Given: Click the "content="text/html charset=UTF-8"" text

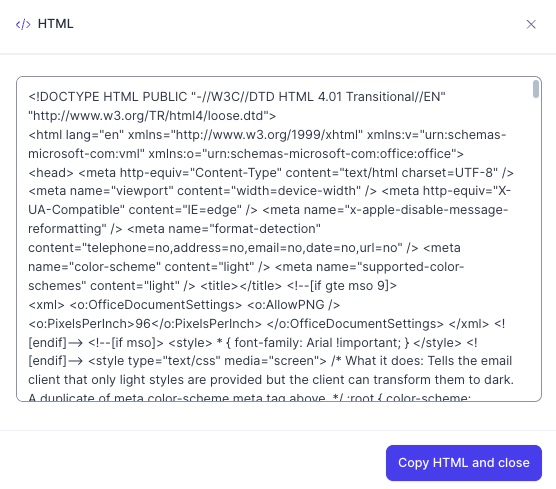Looking at the screenshot, I should (391, 173).
